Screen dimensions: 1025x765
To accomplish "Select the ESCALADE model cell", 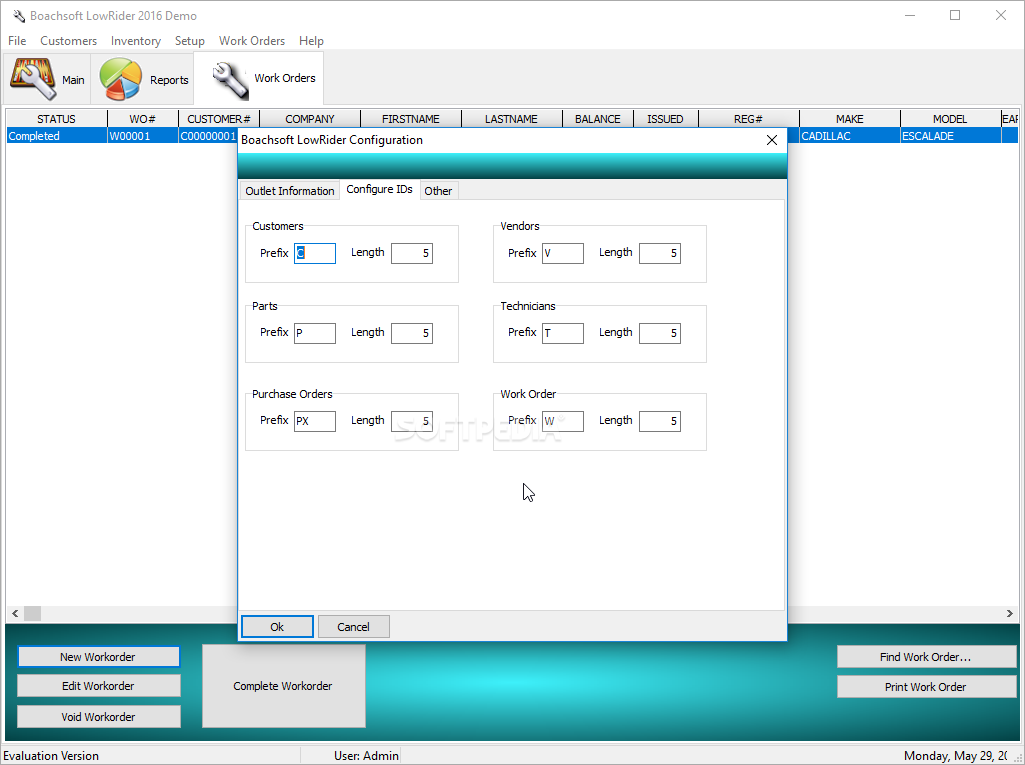I will point(950,136).
